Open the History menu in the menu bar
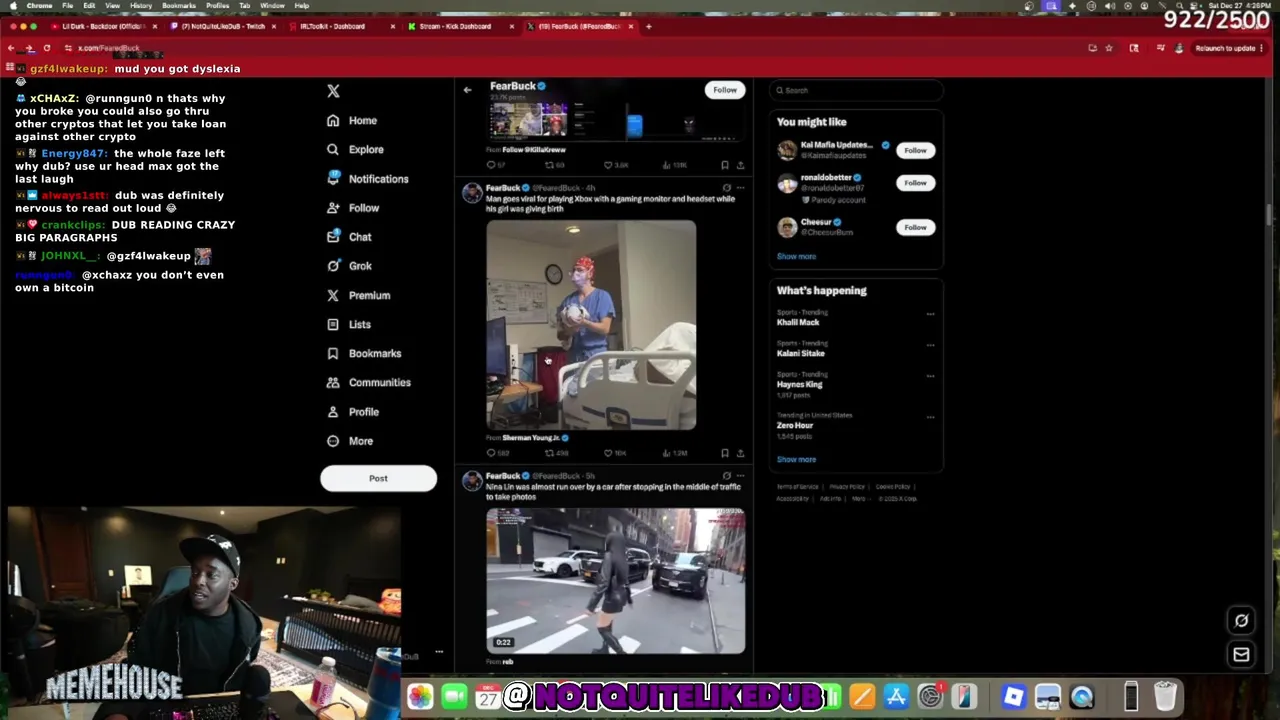Image resolution: width=1280 pixels, height=720 pixels. pyautogui.click(x=141, y=6)
